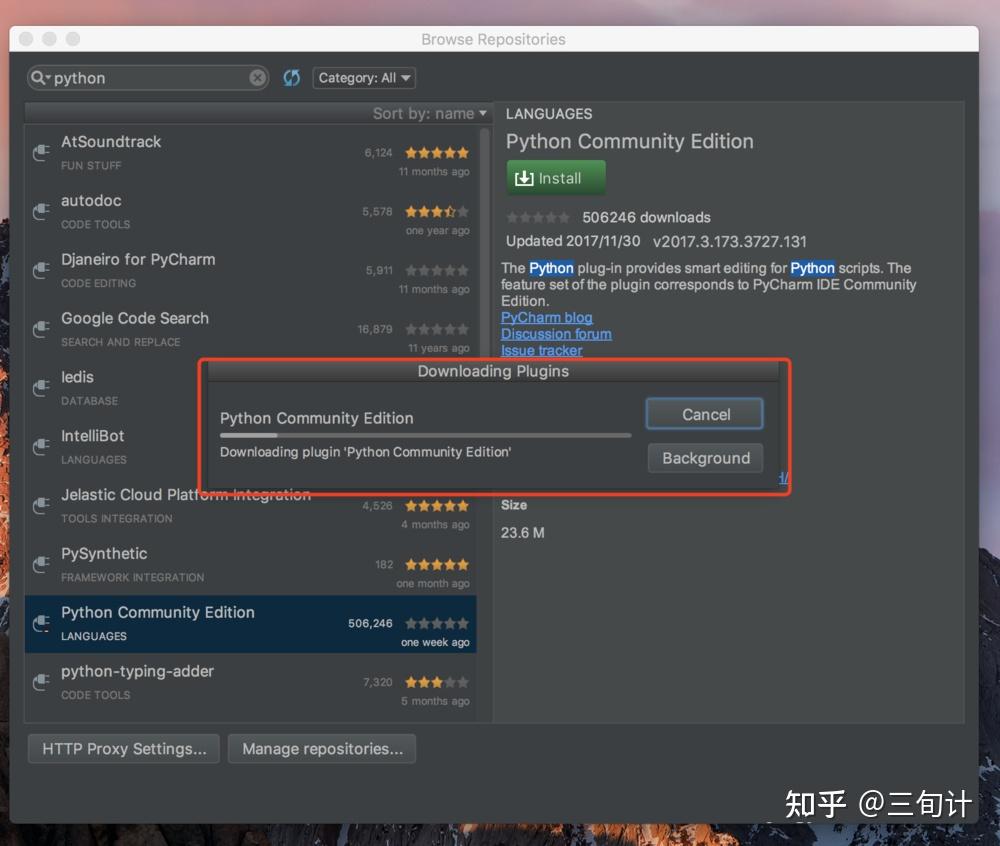Open the Category: All dropdown
The image size is (1000, 846).
coord(364,77)
